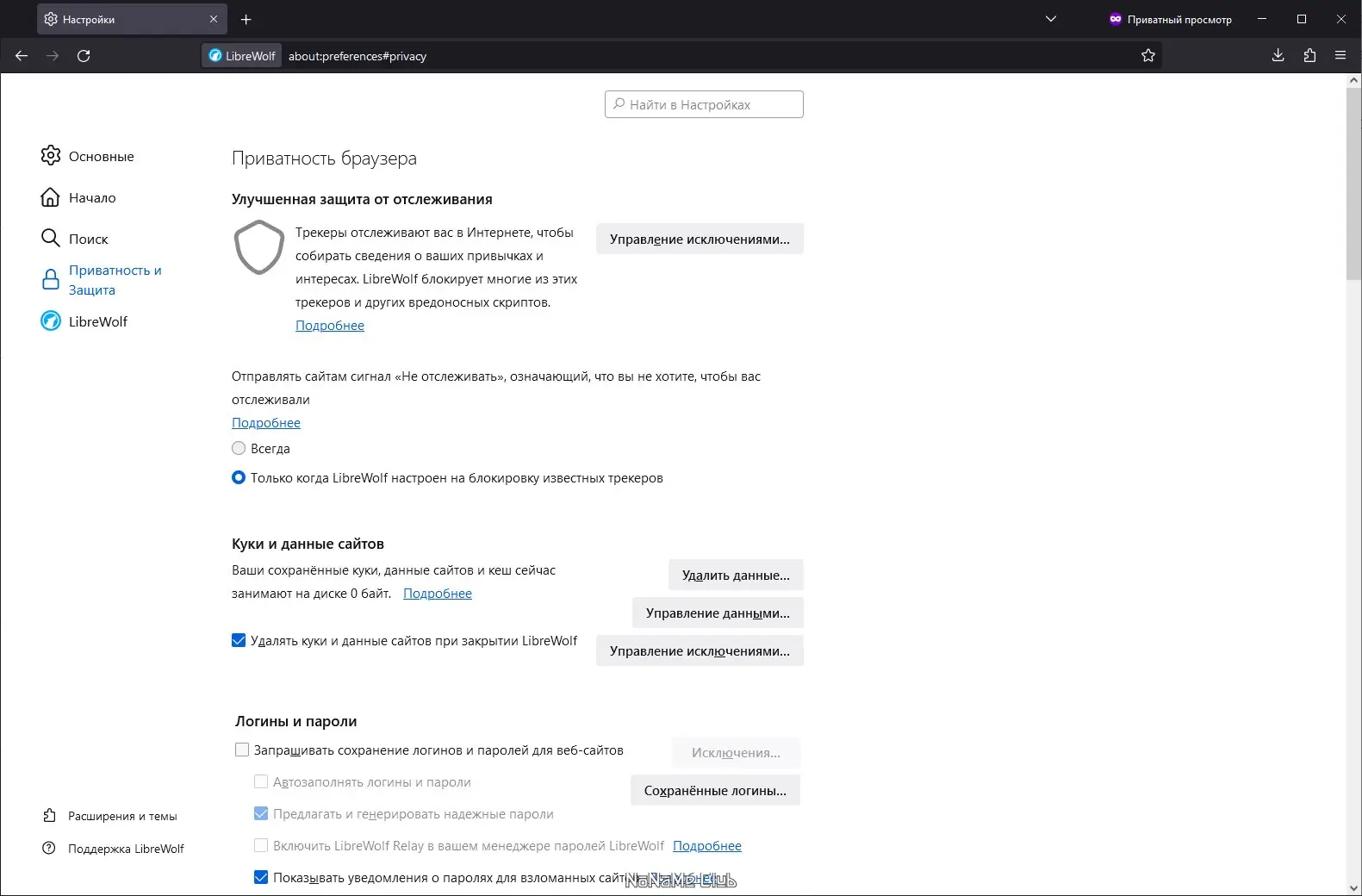
Task: Open the "Основные" settings section
Action: 101,156
